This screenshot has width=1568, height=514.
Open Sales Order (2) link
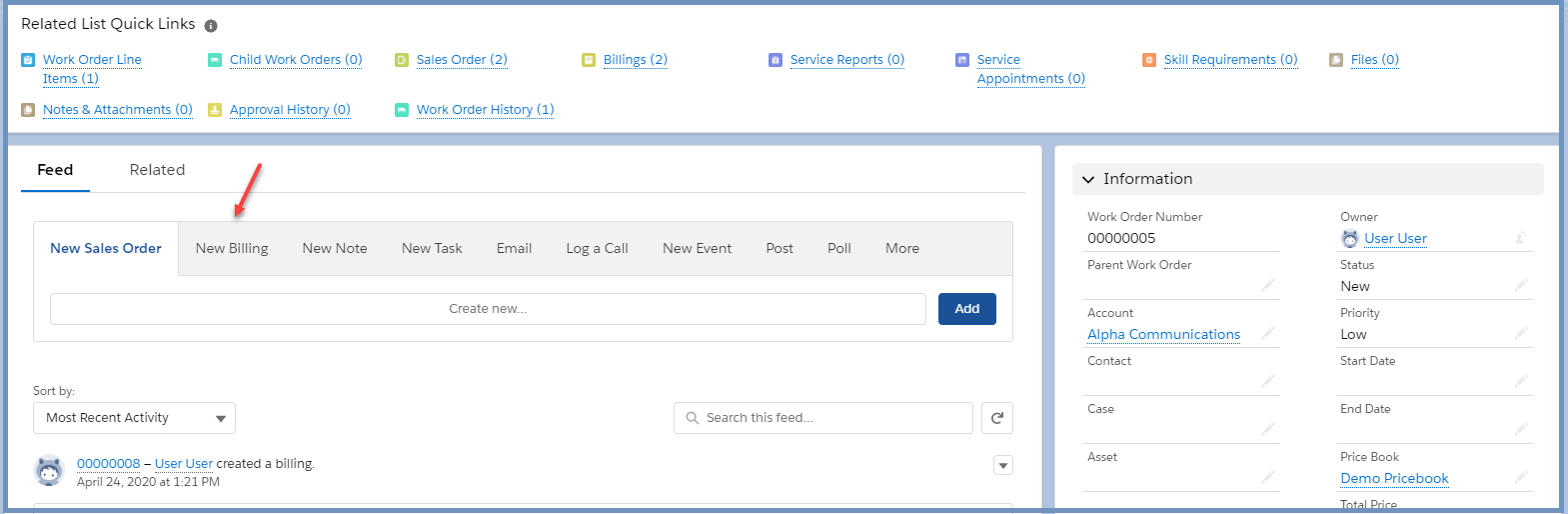tap(462, 60)
